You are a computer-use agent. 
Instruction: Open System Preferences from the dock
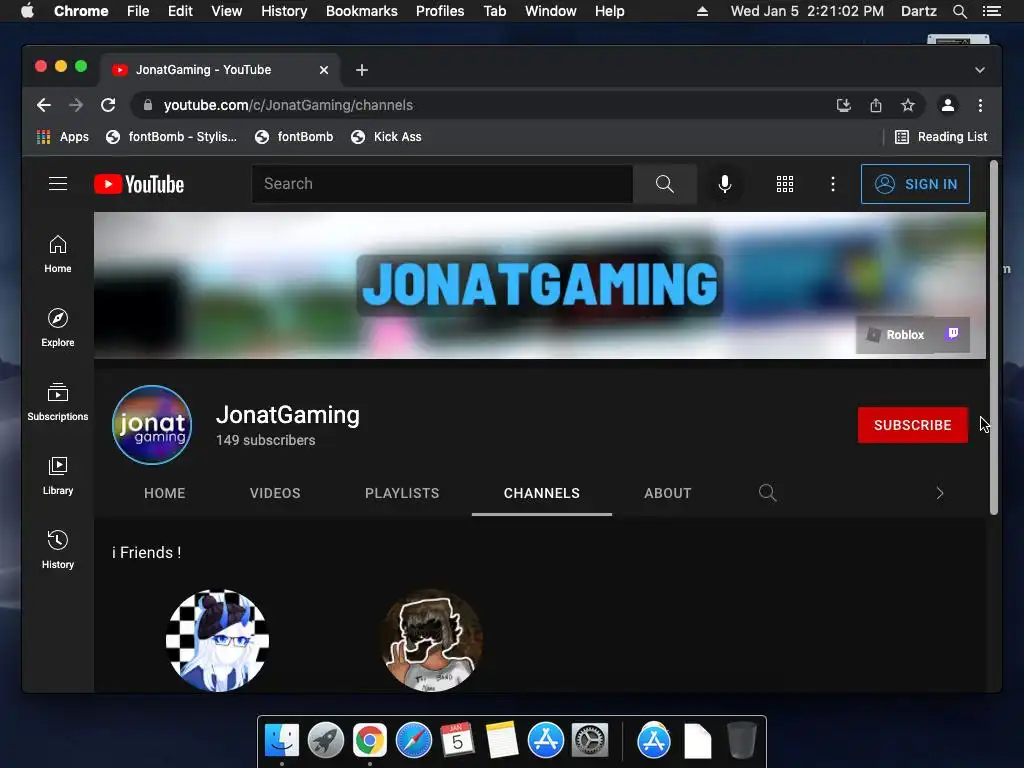[590, 741]
